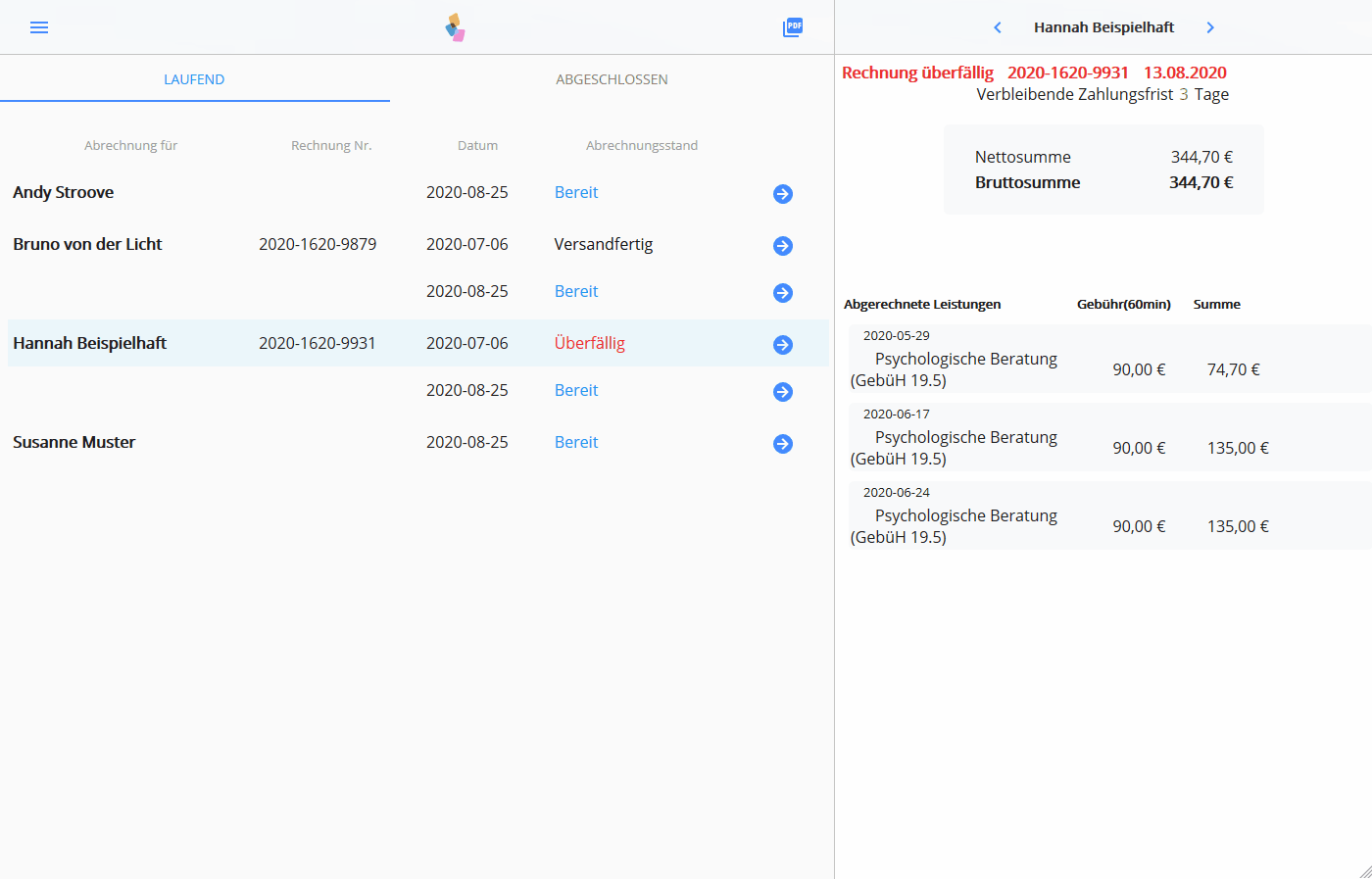This screenshot has width=1372, height=879.
Task: Open Andy Stroove's invoice with the arrow
Action: (782, 194)
